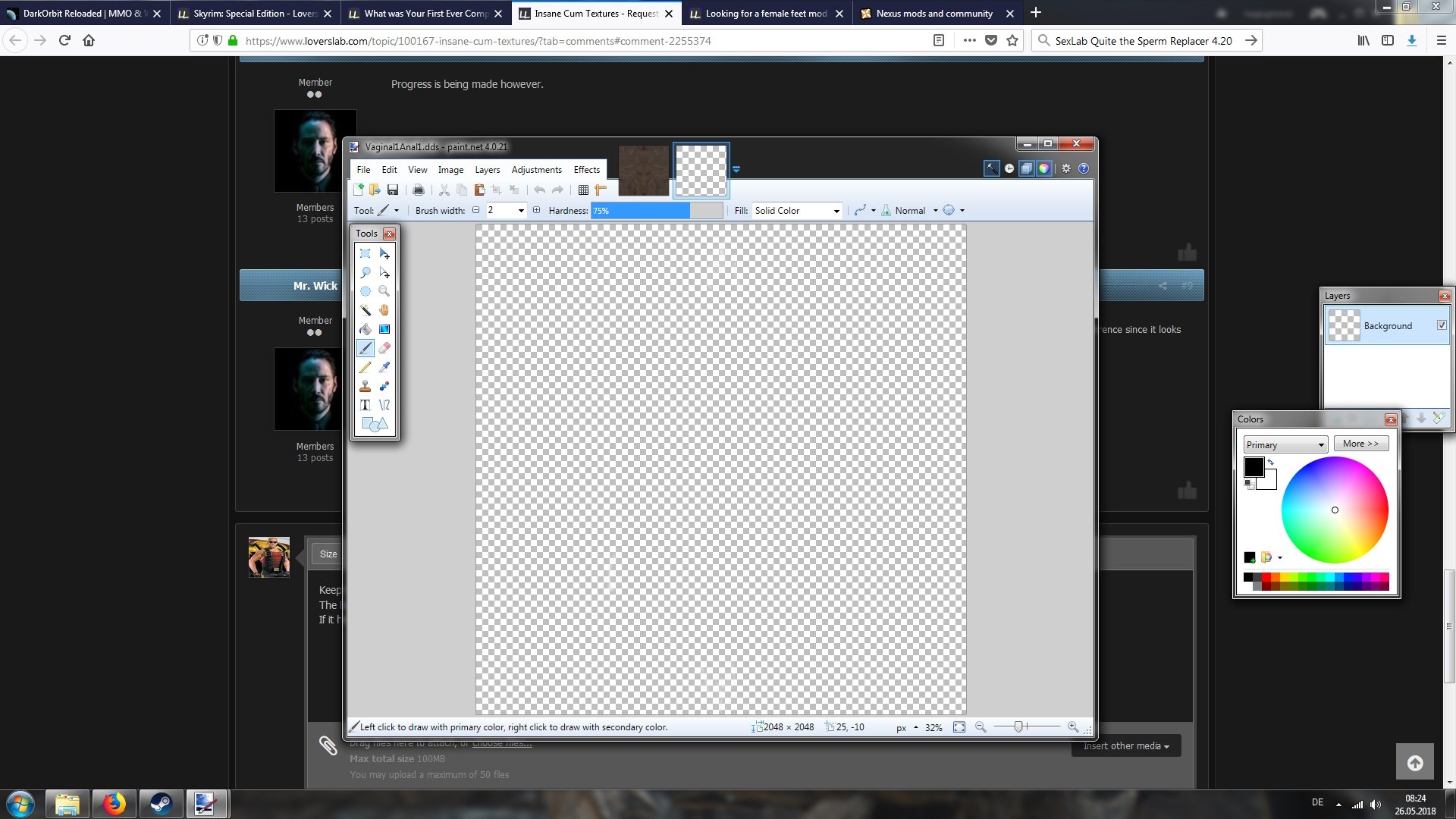This screenshot has width=1456, height=819.
Task: Open the Edit menu
Action: pos(389,170)
